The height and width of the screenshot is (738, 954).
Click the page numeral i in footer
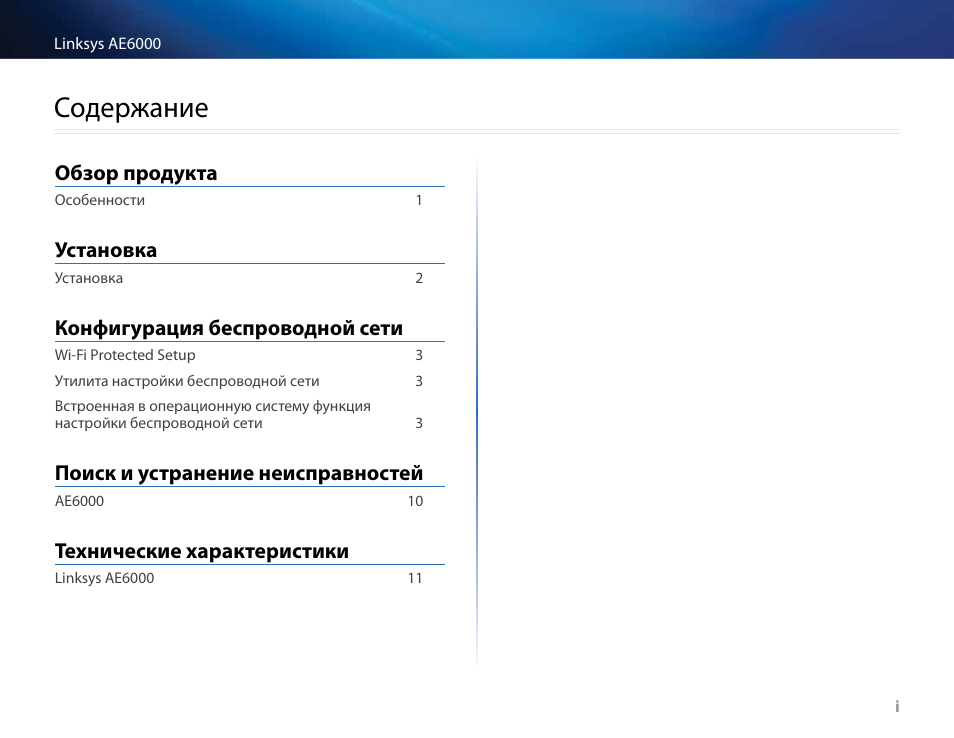pyautogui.click(x=897, y=706)
